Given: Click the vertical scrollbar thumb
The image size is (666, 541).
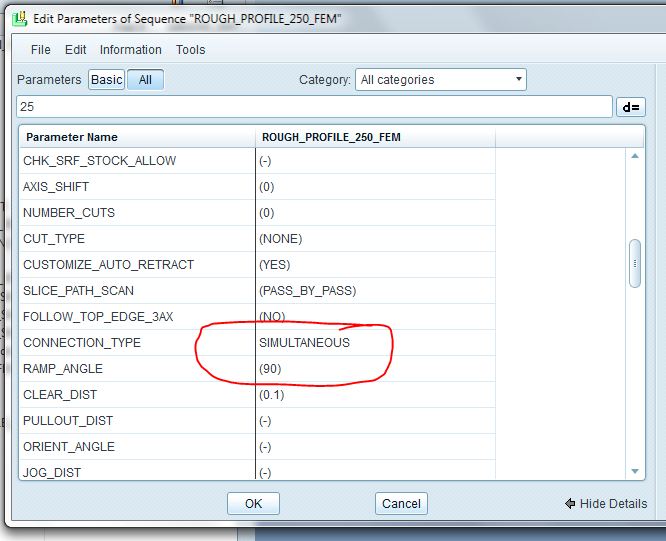Looking at the screenshot, I should click(x=635, y=264).
